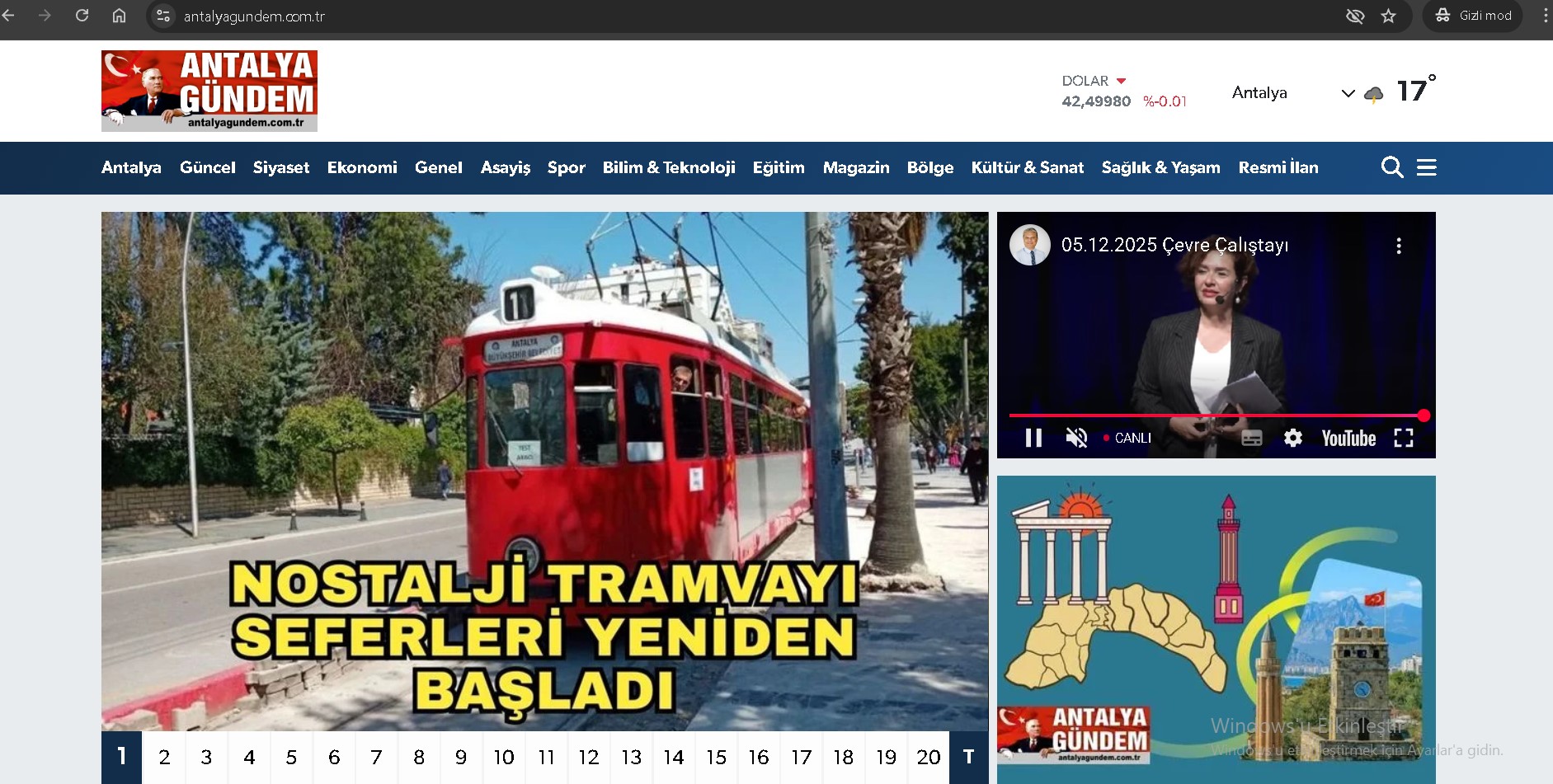Switch the video to fullscreen mode

point(1405,438)
